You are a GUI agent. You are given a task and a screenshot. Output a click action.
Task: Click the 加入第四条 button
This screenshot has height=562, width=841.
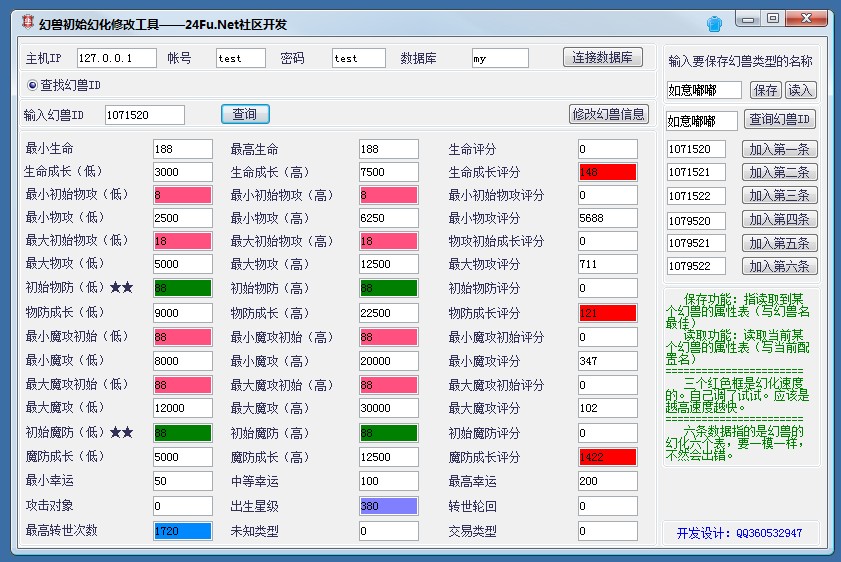pos(780,219)
